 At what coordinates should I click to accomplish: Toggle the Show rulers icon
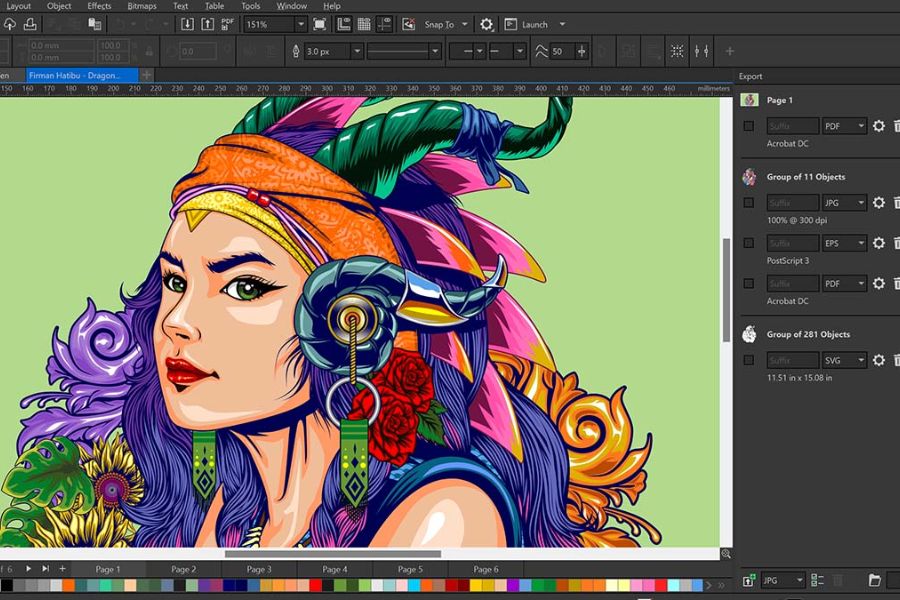coord(343,24)
